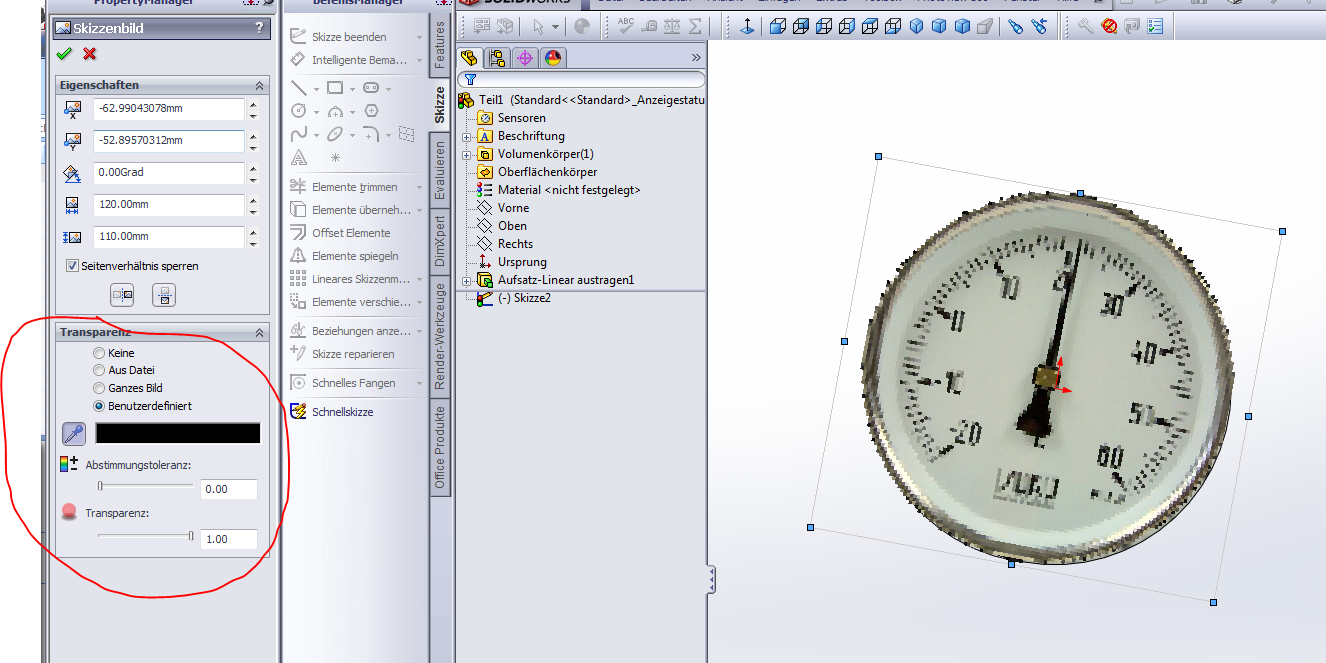Click the green checkmark to confirm Skizzenbild
Image resolution: width=1326 pixels, height=663 pixels.
[x=65, y=54]
